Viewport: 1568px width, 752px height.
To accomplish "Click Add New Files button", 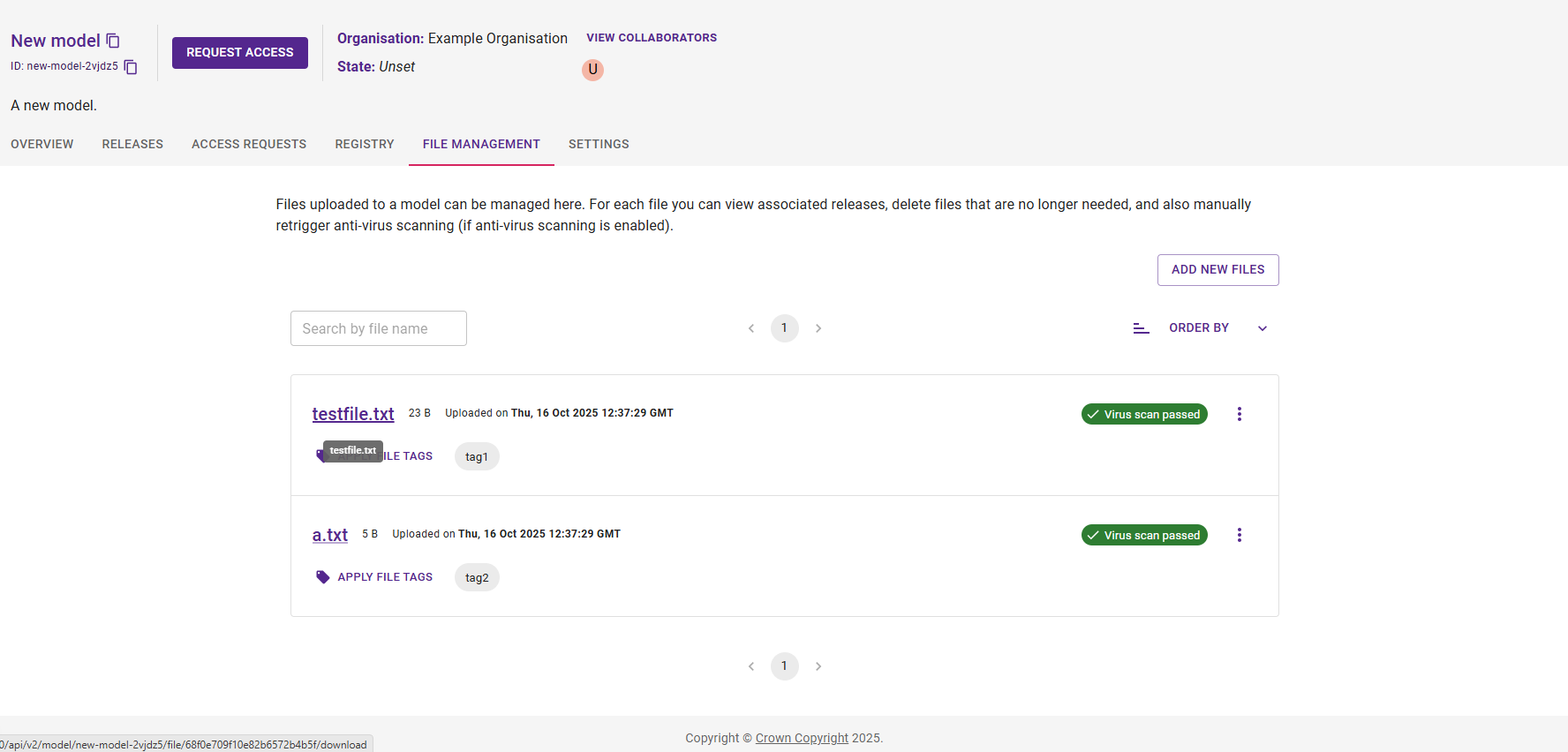I will pyautogui.click(x=1217, y=270).
